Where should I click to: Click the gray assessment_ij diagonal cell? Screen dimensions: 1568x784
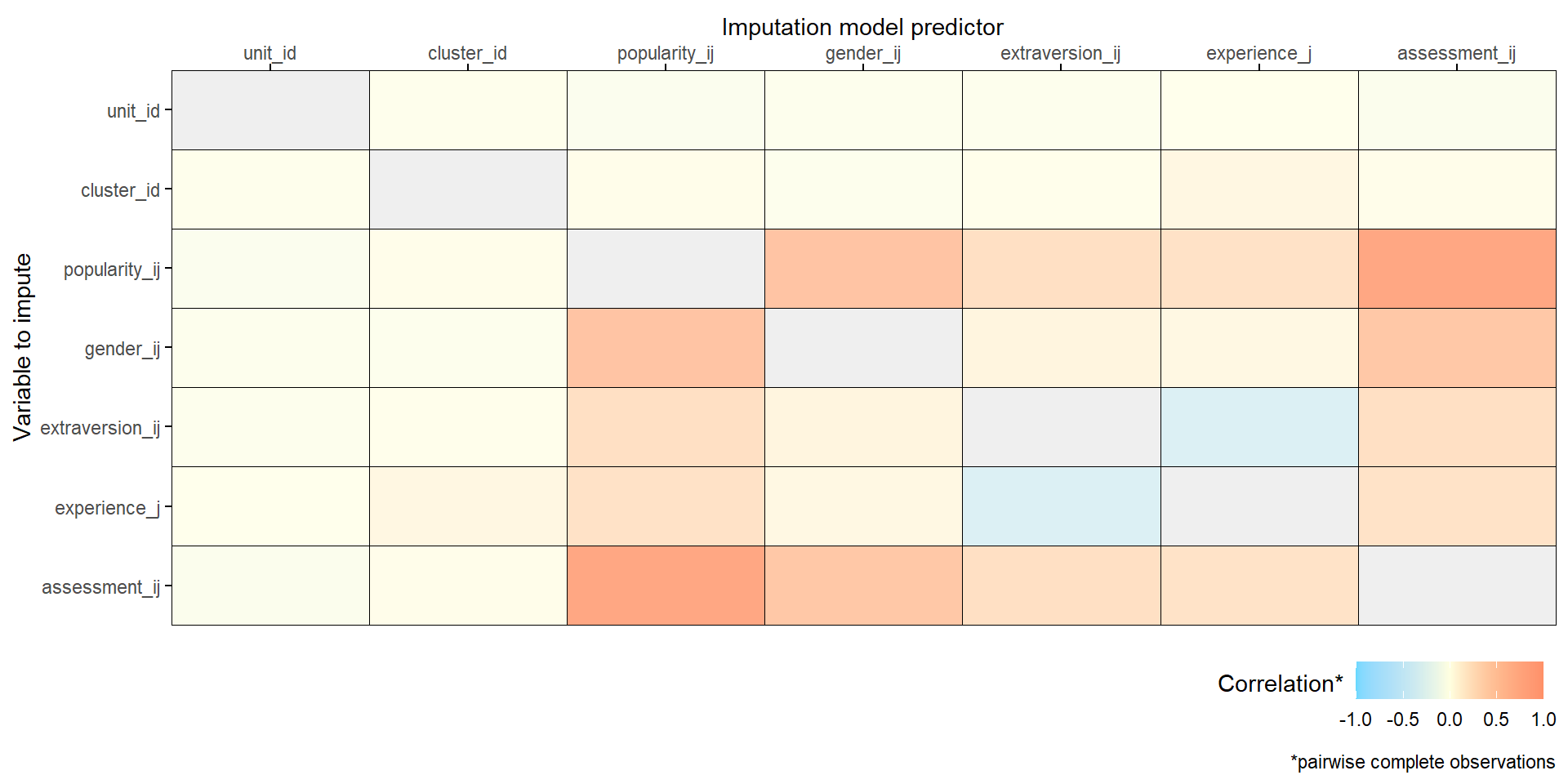1457,586
